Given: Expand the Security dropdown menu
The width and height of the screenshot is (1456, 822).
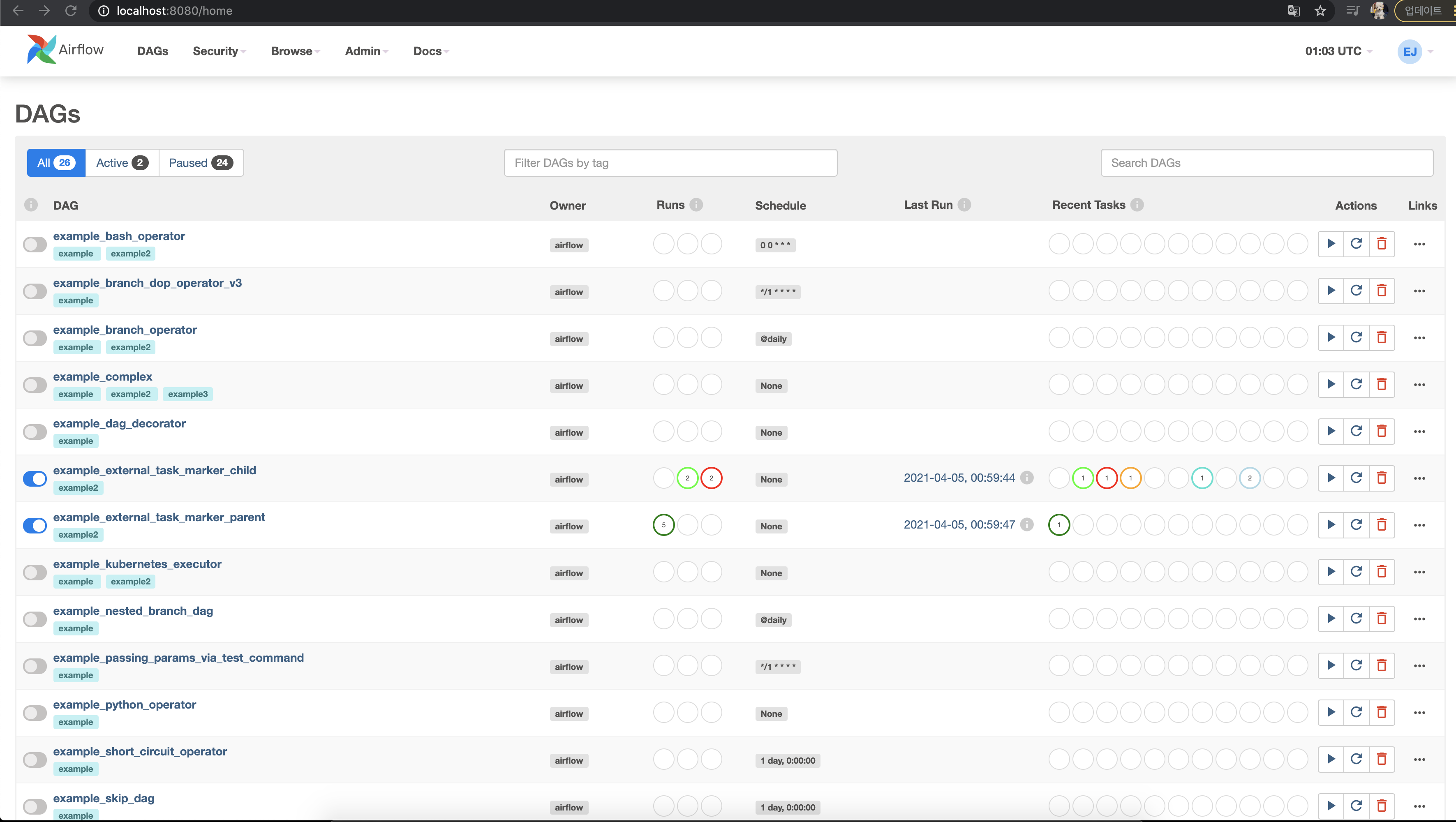Looking at the screenshot, I should [219, 51].
